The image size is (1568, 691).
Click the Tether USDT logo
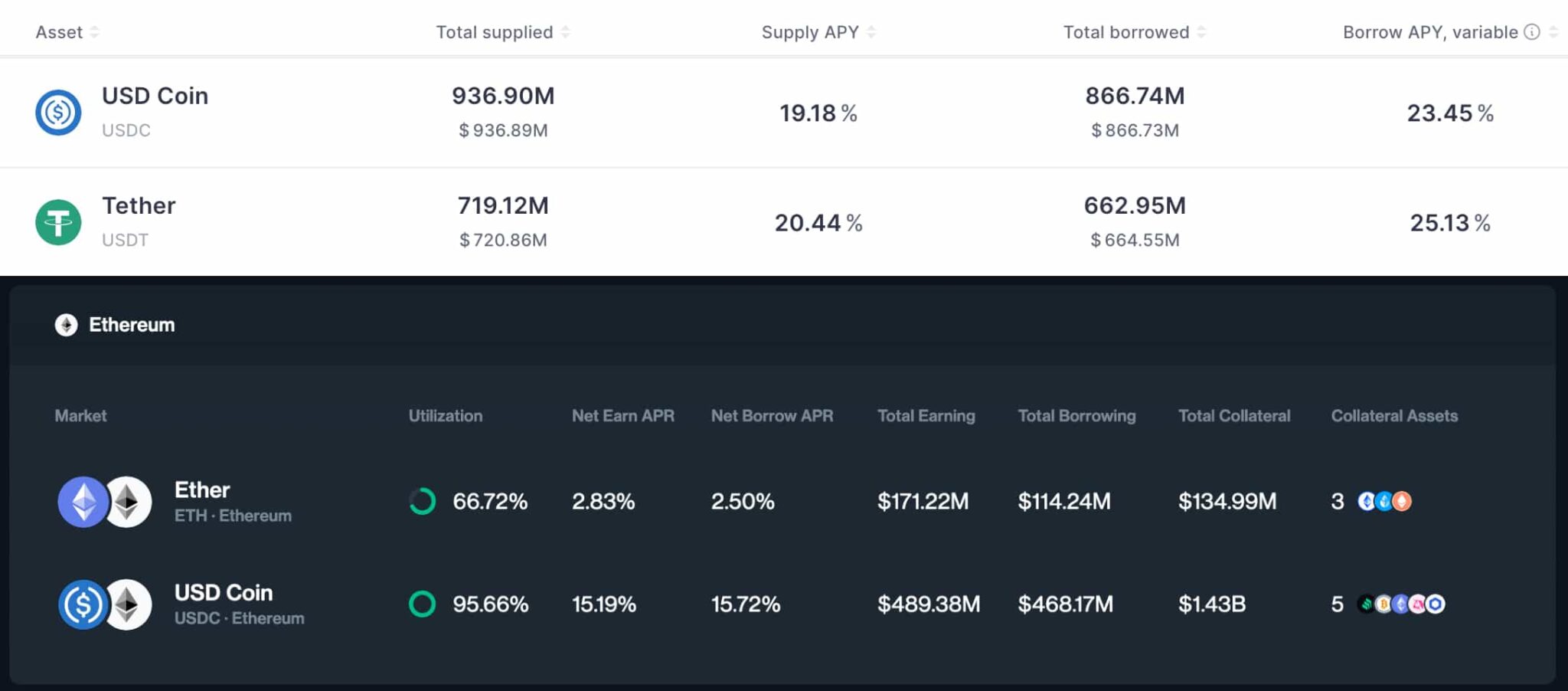57,221
